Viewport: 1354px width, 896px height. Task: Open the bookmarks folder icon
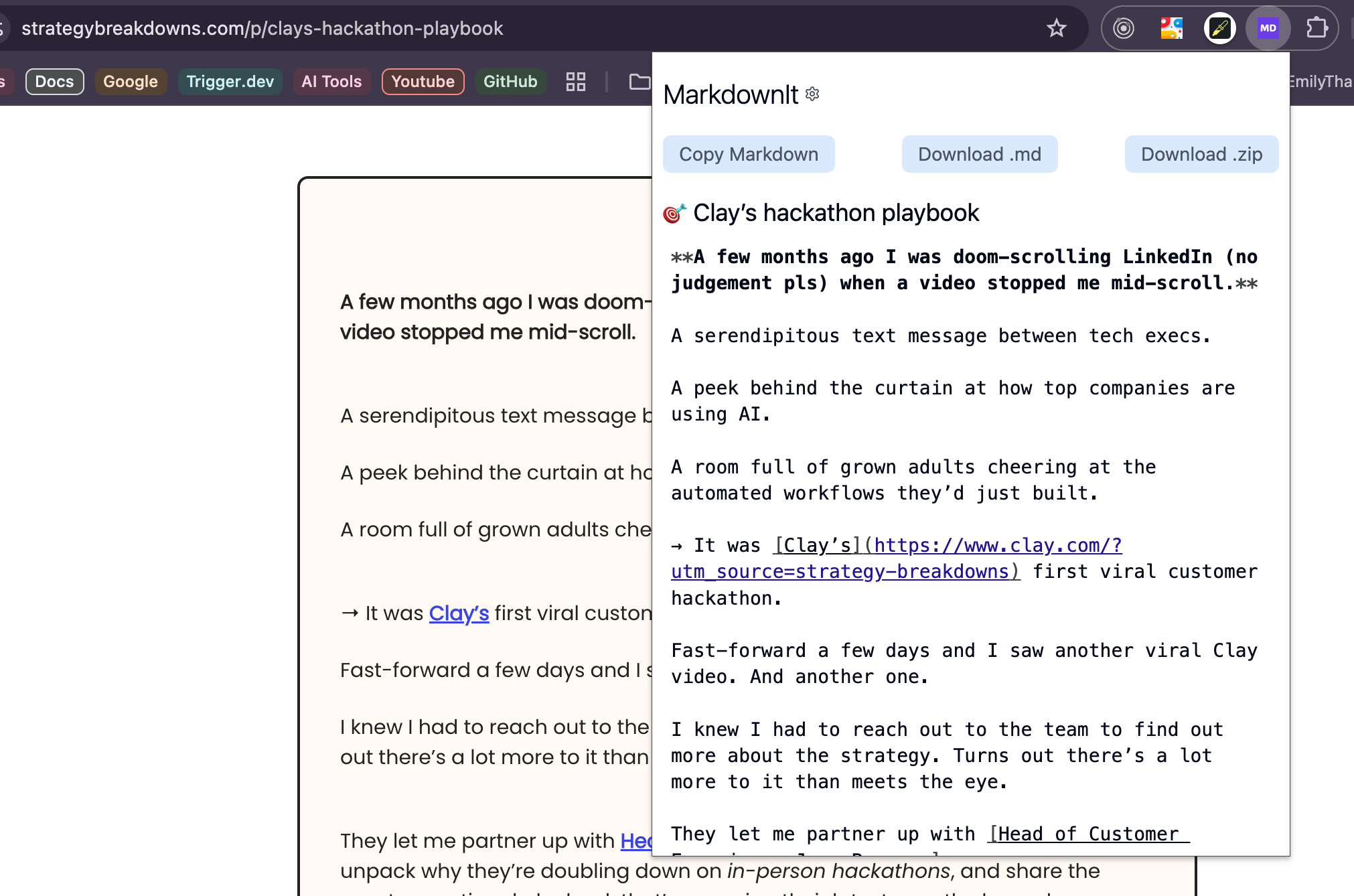pyautogui.click(x=639, y=82)
